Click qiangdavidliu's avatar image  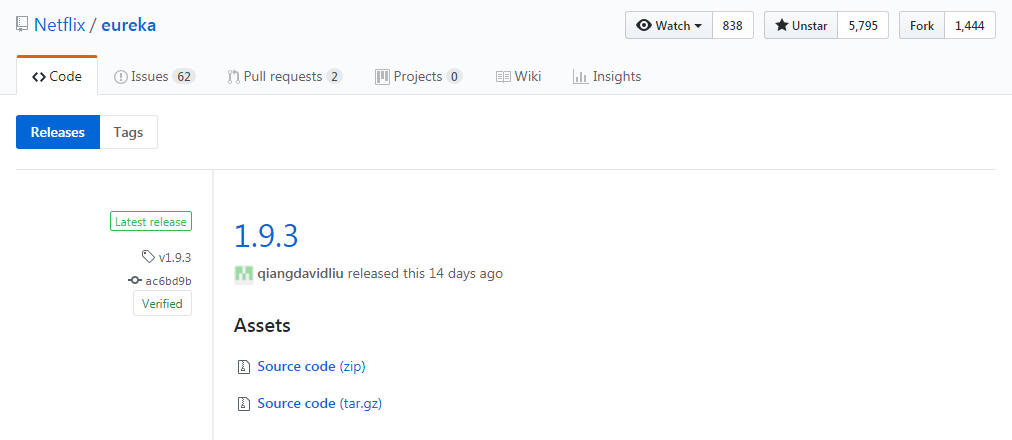pyautogui.click(x=243, y=274)
